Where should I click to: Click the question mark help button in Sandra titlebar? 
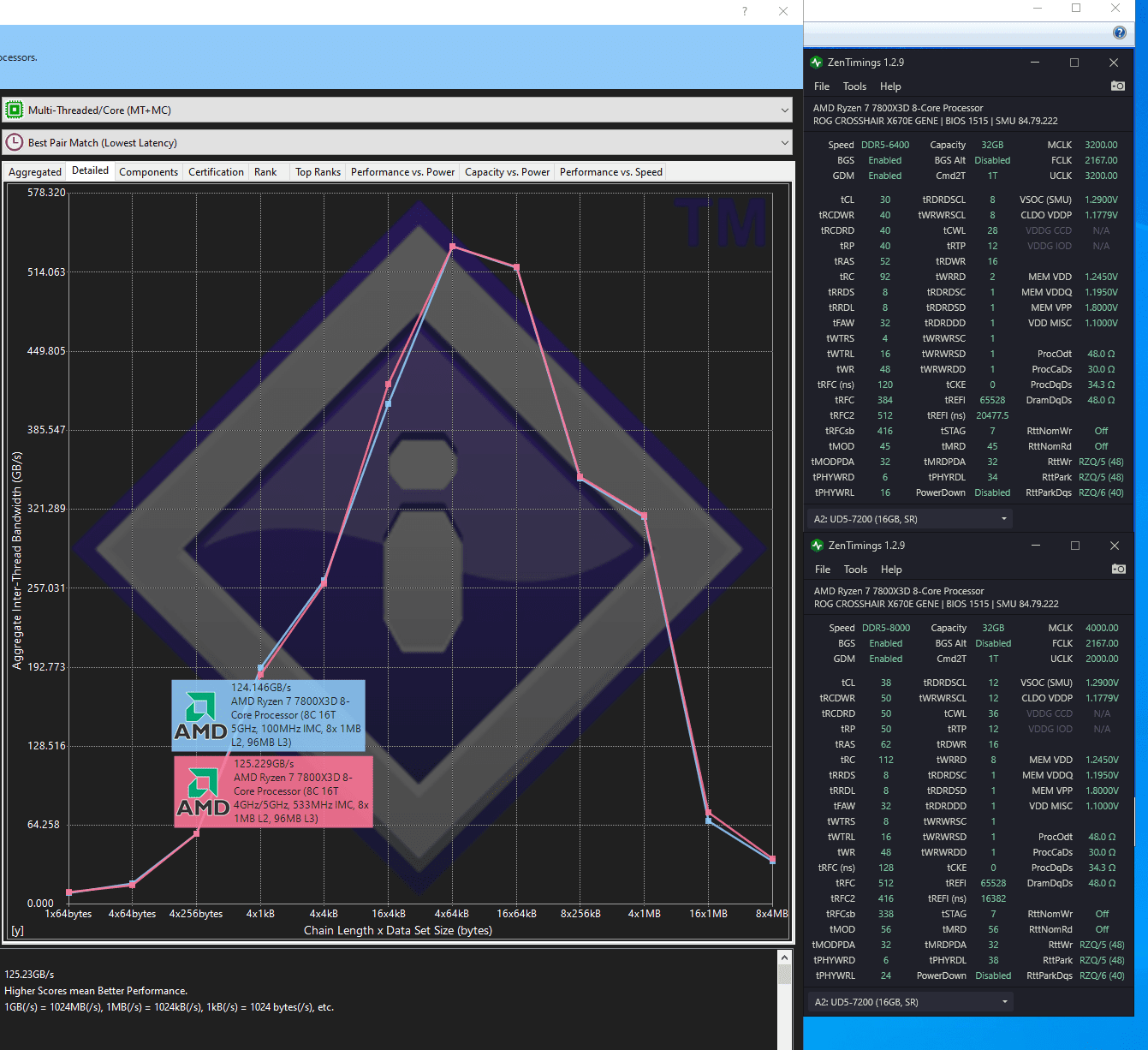pos(745,11)
